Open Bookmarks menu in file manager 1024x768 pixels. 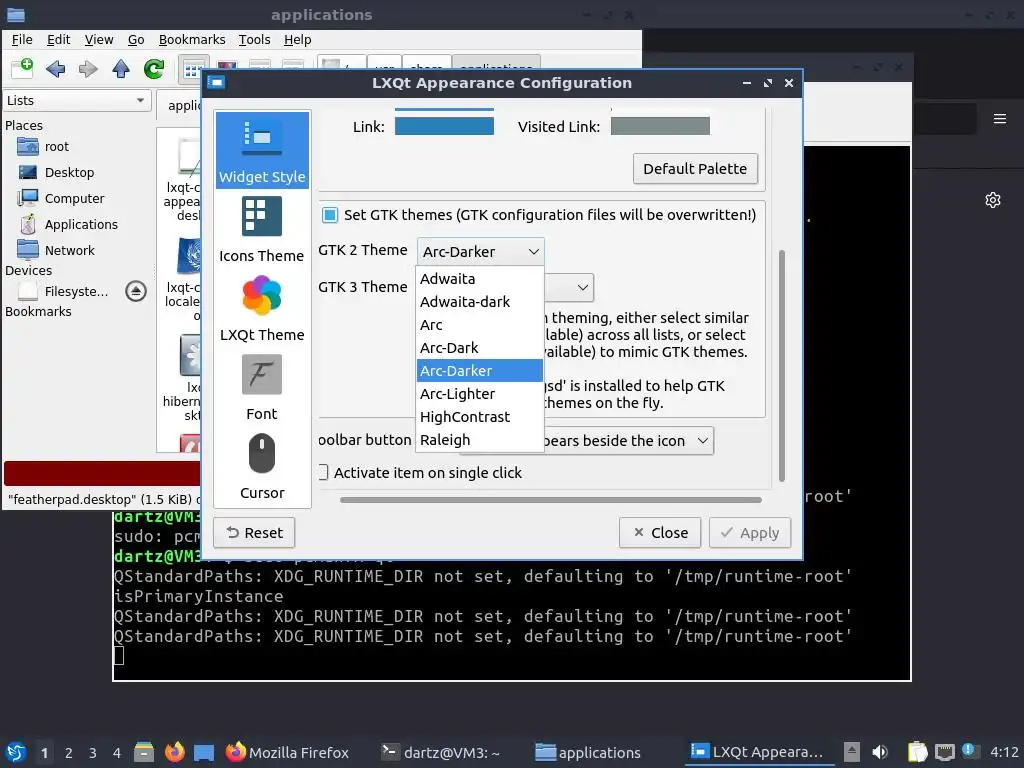(x=192, y=40)
